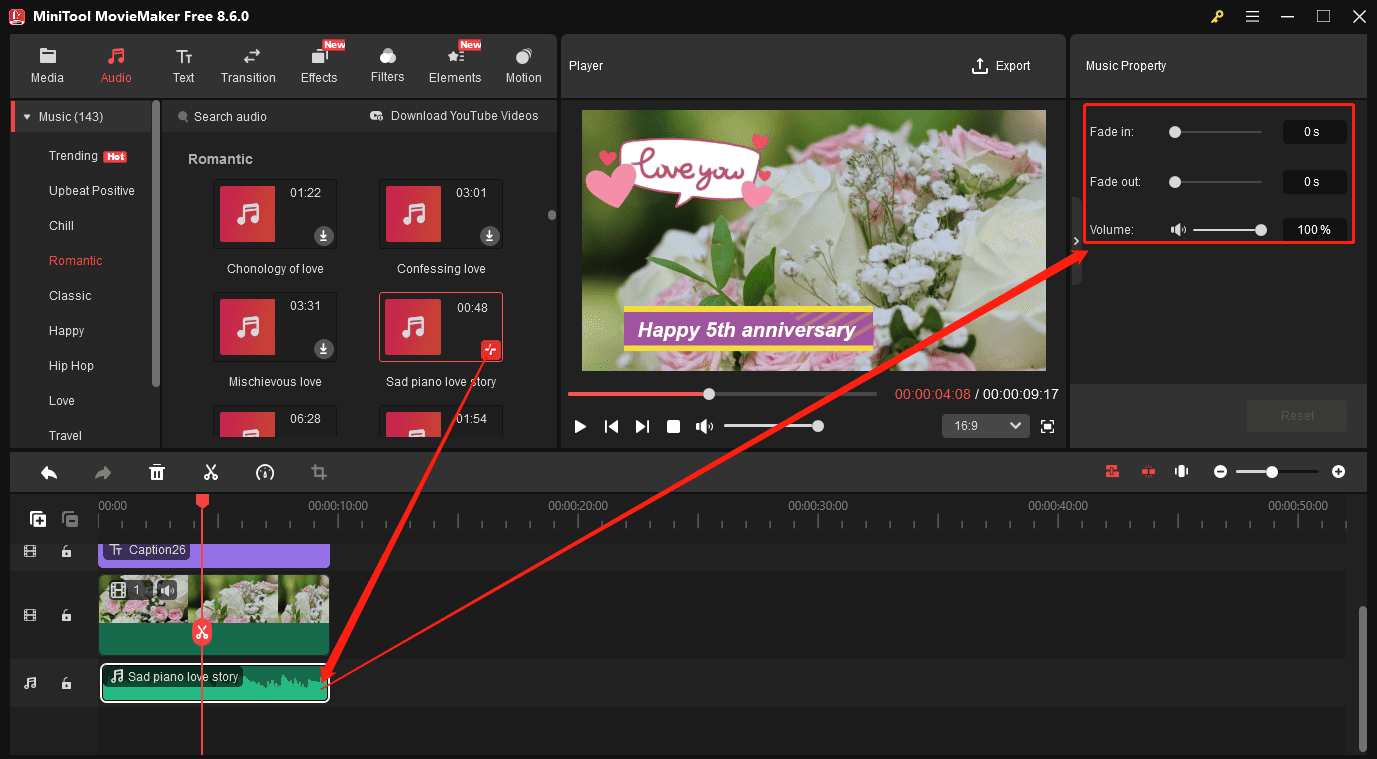Open the Effects tab
The image size is (1377, 759).
(x=319, y=66)
